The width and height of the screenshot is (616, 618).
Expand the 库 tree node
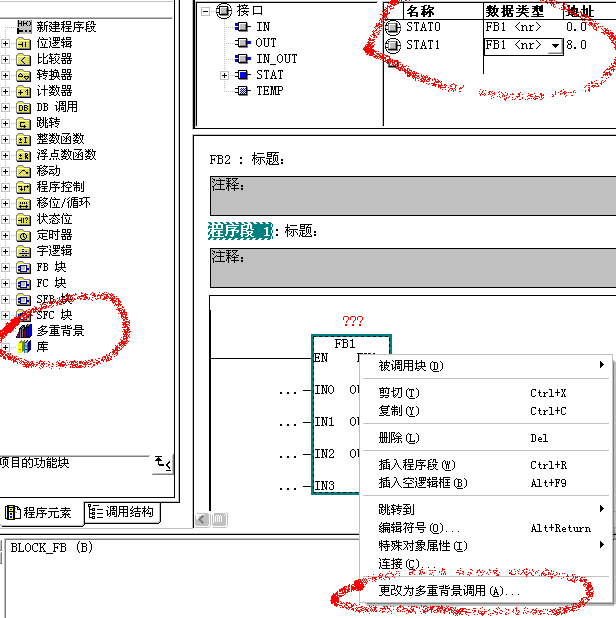6,347
